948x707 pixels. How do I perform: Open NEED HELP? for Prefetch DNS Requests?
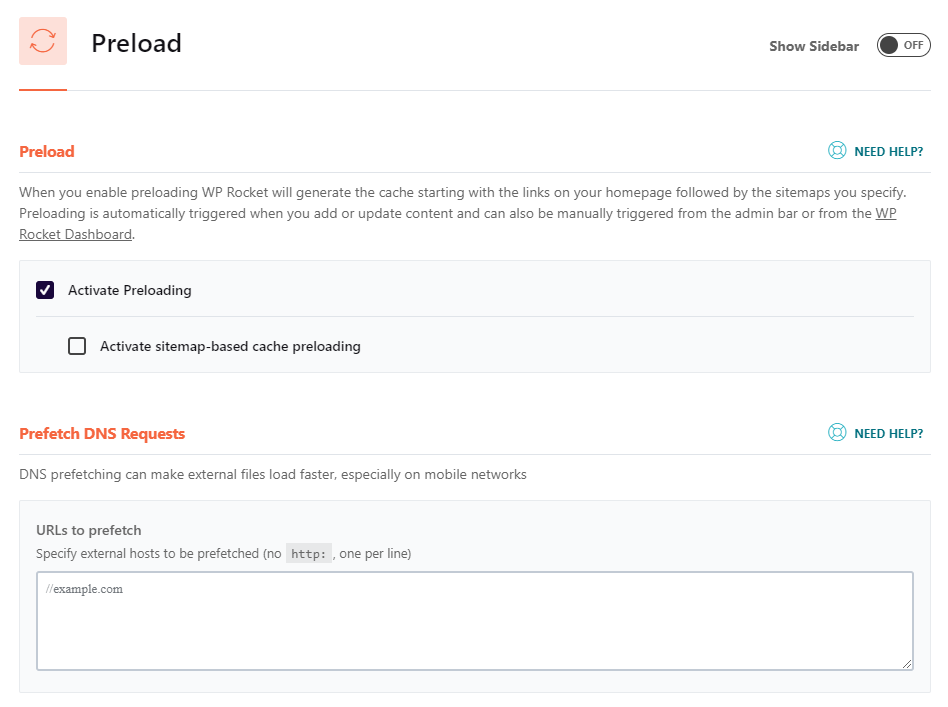[x=888, y=434]
